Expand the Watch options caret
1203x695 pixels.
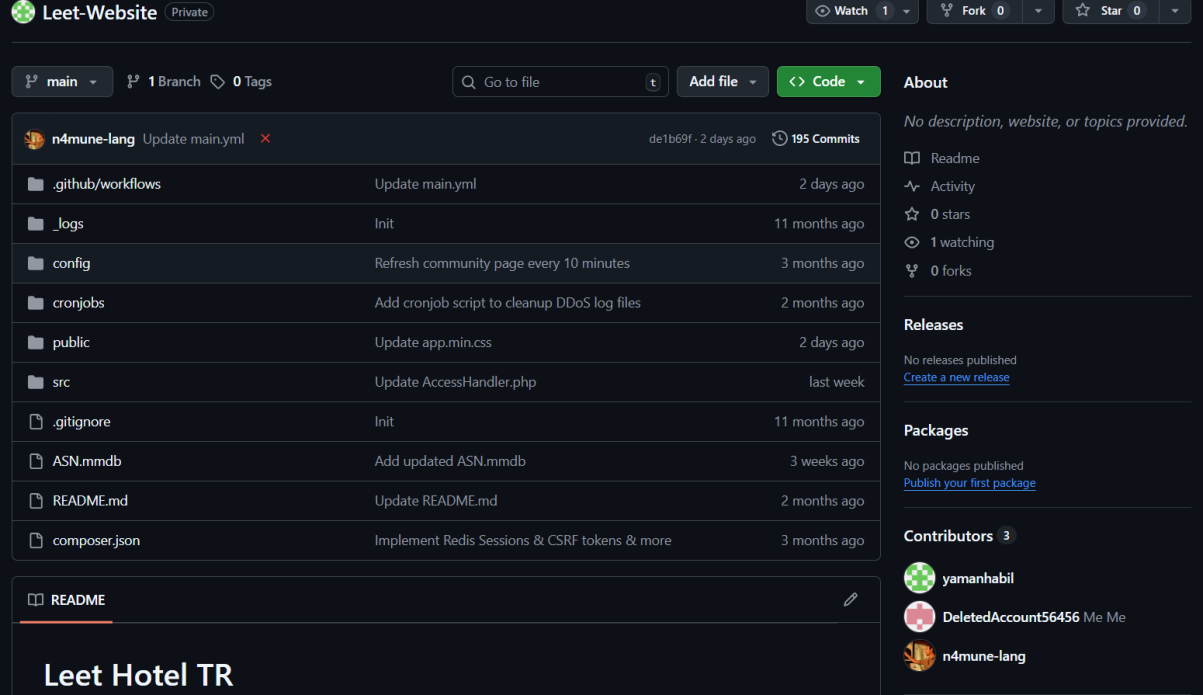tap(907, 11)
